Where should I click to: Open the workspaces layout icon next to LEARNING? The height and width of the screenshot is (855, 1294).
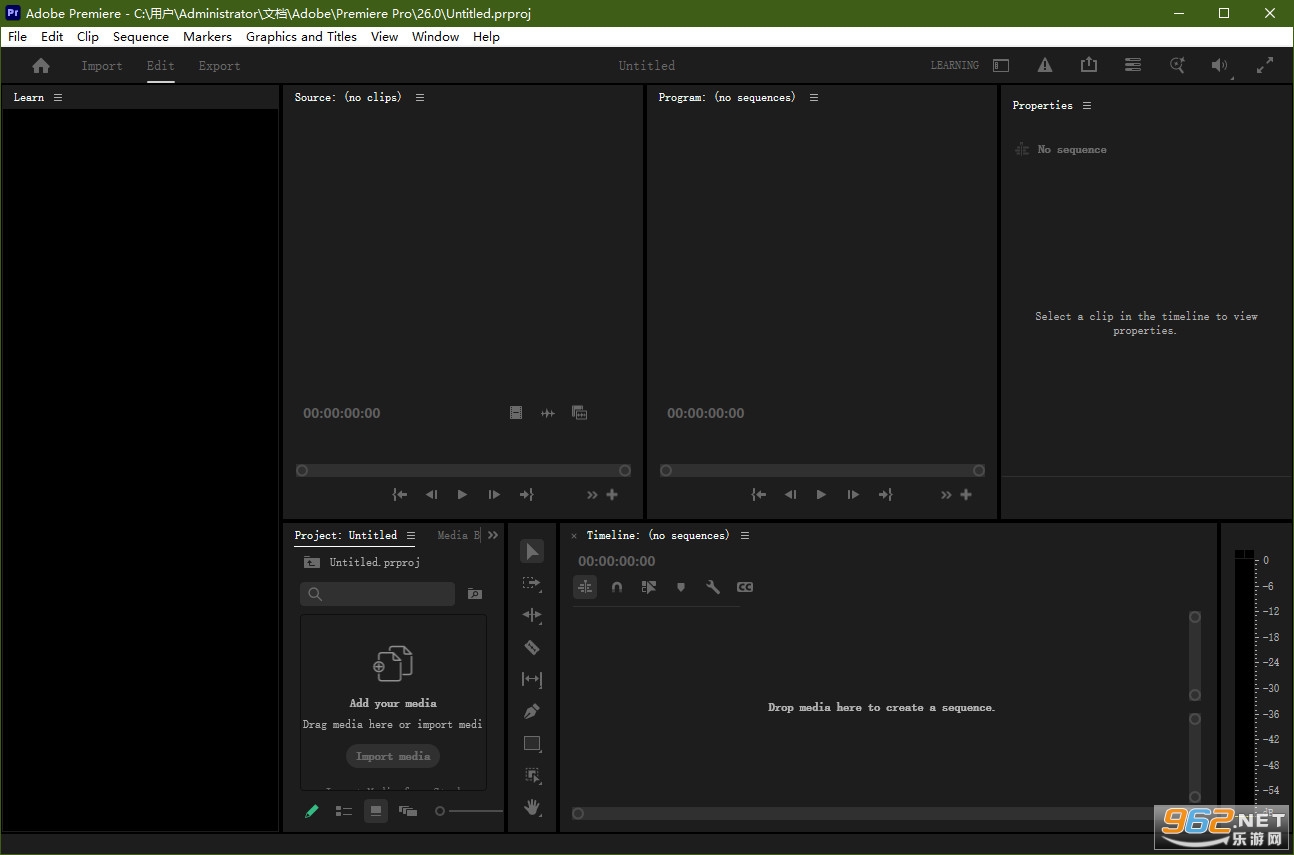1001,66
